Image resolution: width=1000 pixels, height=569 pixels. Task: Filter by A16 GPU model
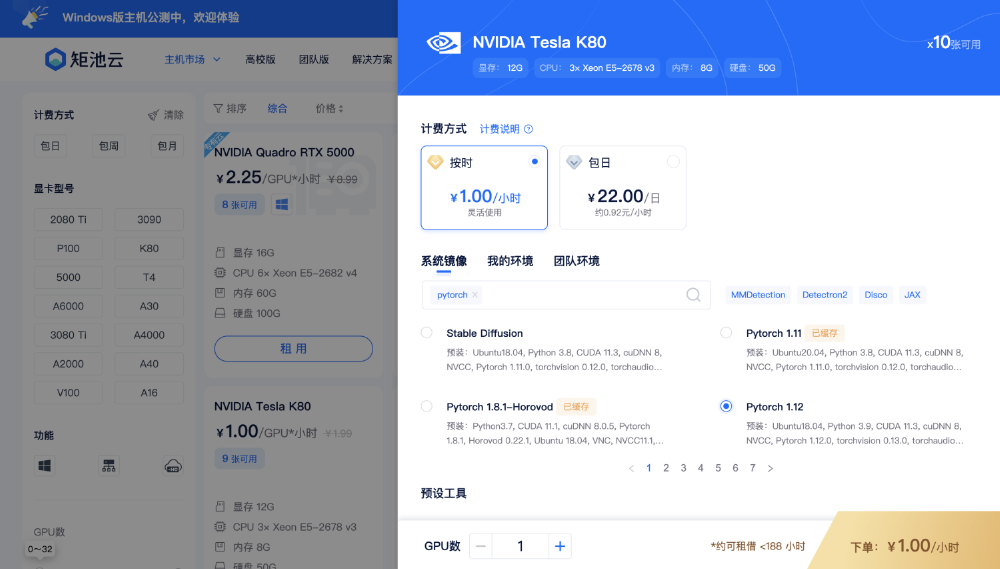tap(149, 393)
